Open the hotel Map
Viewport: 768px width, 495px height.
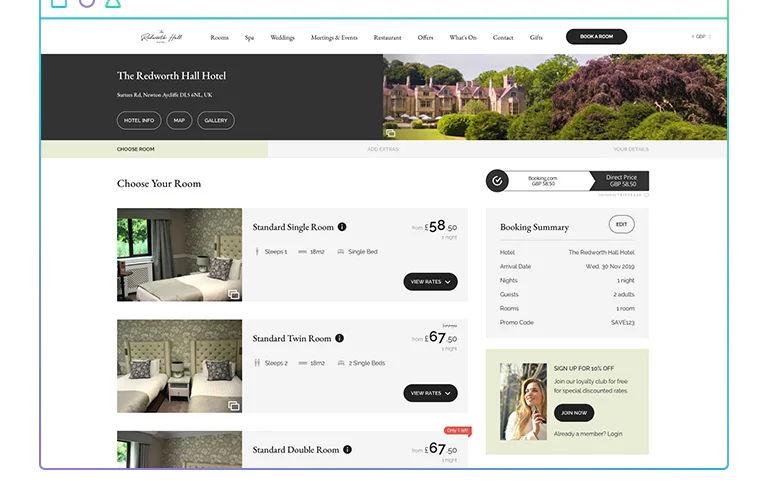click(x=179, y=120)
